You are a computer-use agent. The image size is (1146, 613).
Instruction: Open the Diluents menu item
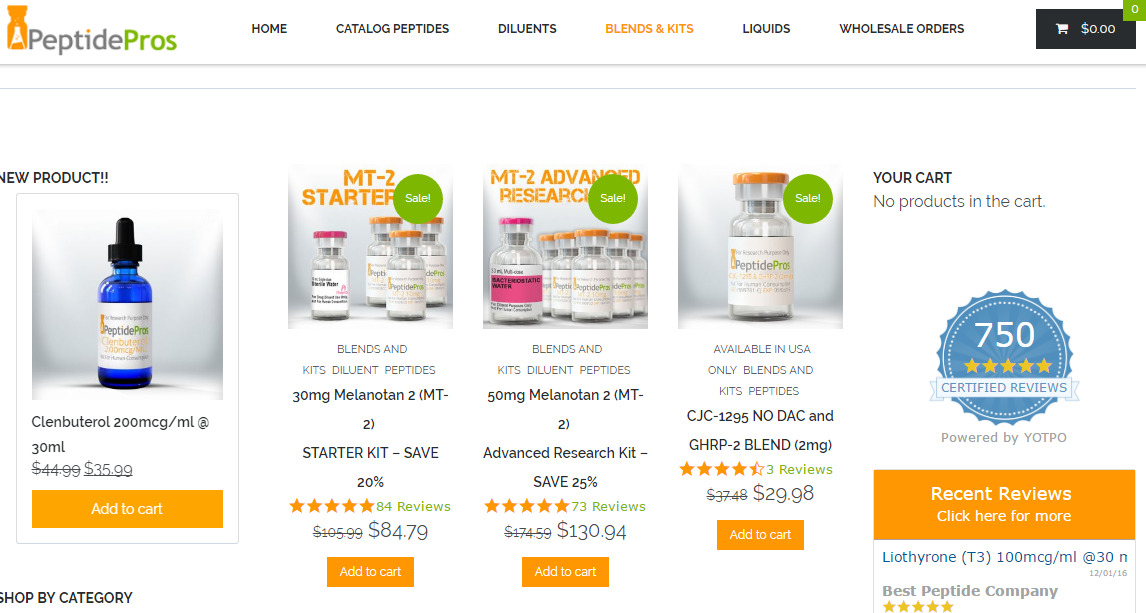pos(527,29)
